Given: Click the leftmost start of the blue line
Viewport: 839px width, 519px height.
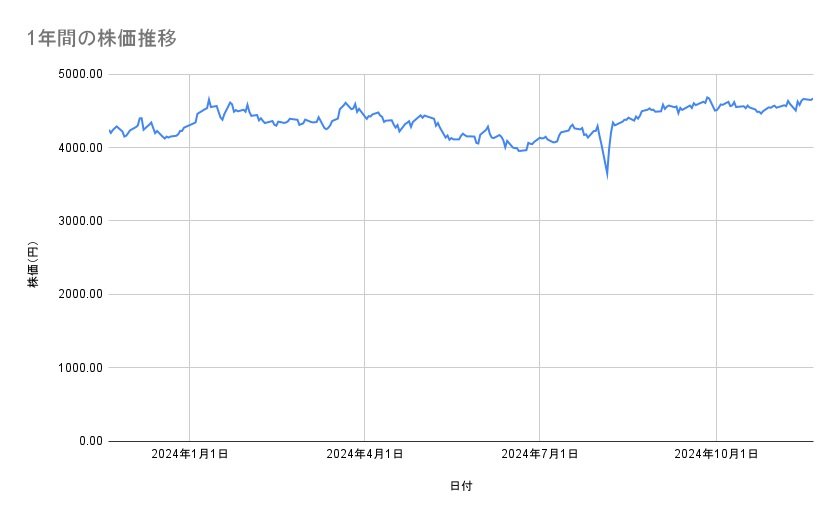Looking at the screenshot, I should (109, 131).
